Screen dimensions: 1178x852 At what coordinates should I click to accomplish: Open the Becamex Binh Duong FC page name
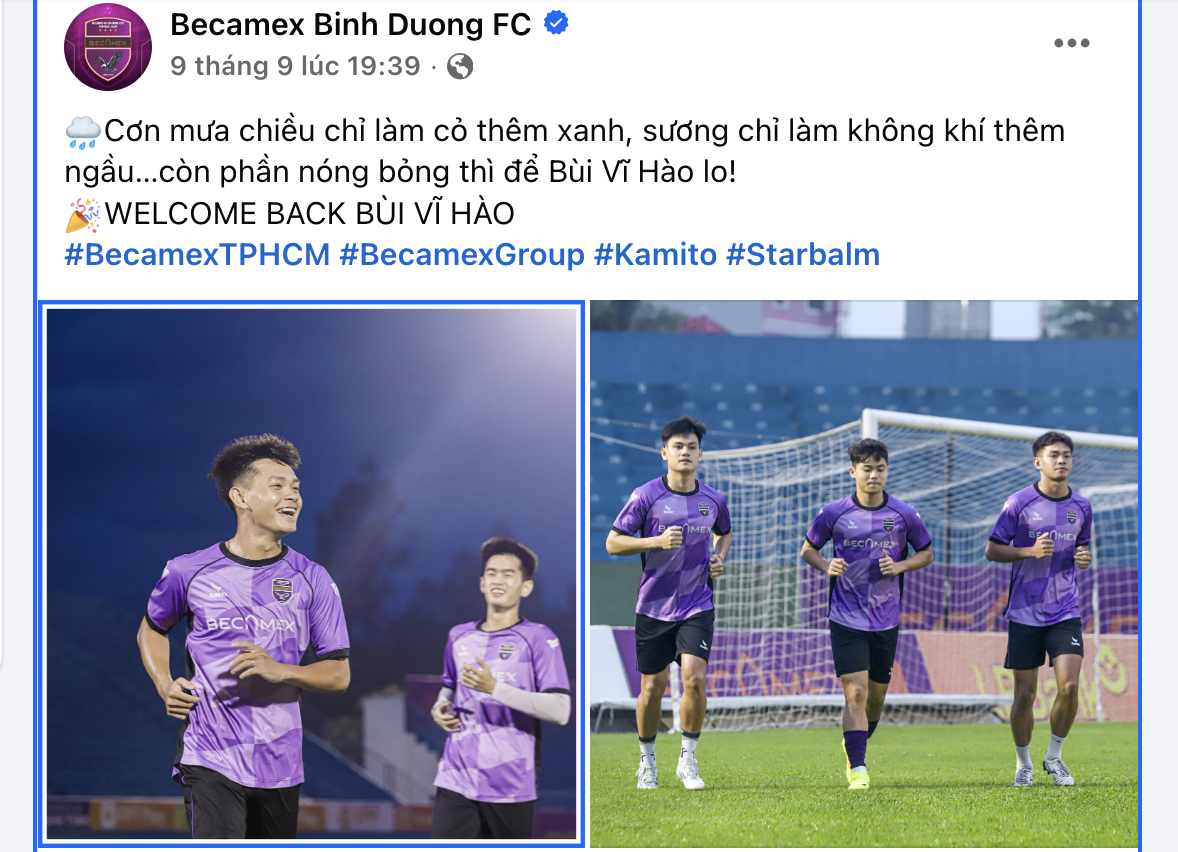[x=351, y=25]
